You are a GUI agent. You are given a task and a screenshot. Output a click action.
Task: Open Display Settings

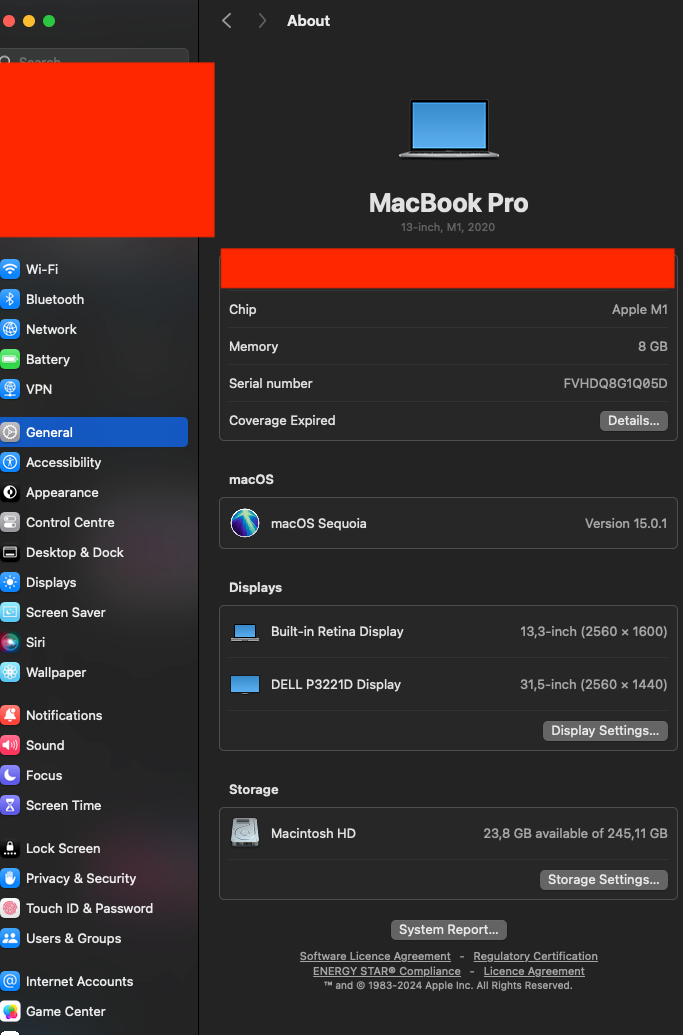(x=605, y=731)
